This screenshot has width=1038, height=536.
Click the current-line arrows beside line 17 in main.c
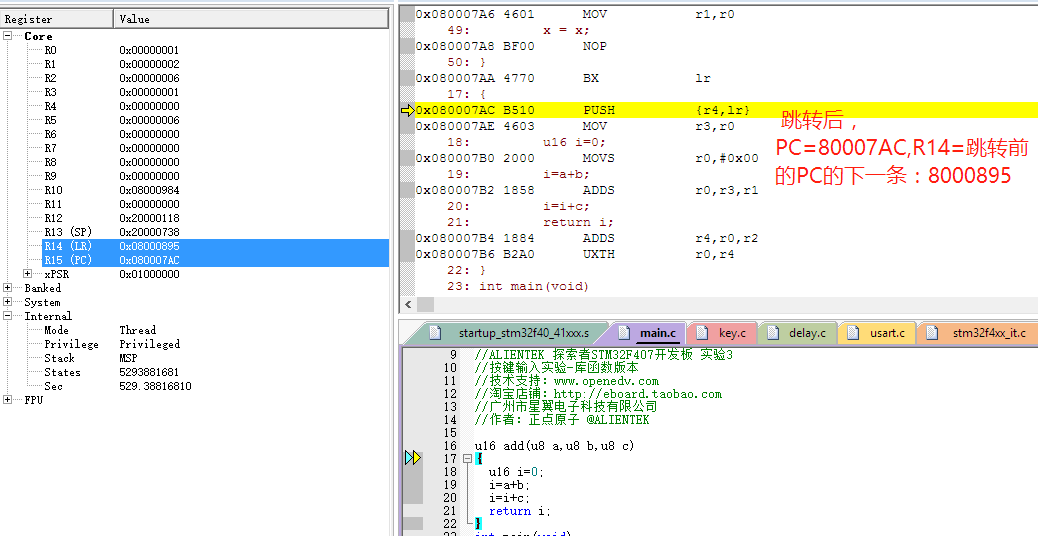413,457
